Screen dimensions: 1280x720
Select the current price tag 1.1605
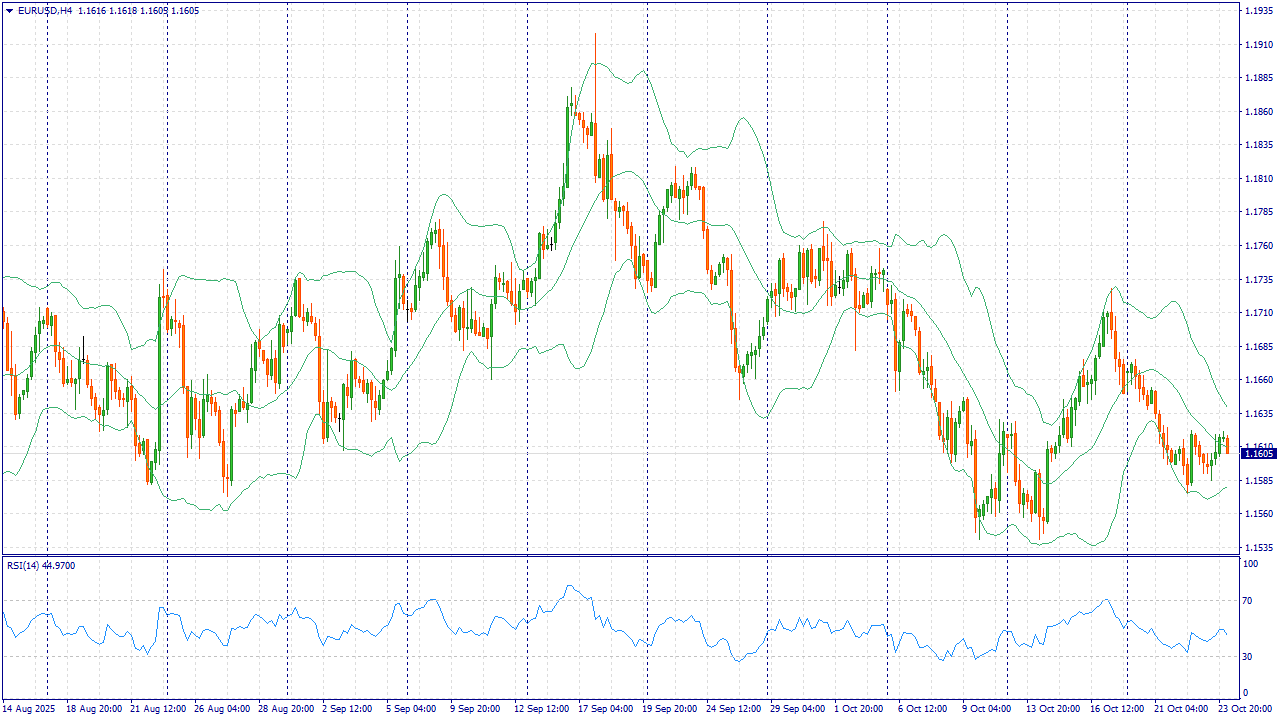coord(1258,454)
